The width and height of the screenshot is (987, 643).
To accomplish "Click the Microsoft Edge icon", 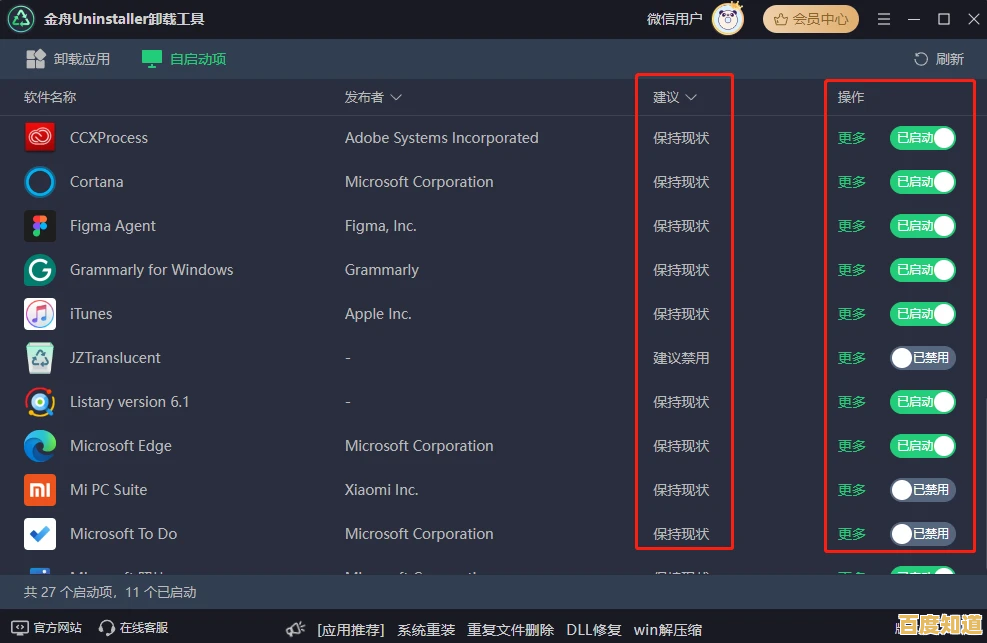I will tap(40, 446).
